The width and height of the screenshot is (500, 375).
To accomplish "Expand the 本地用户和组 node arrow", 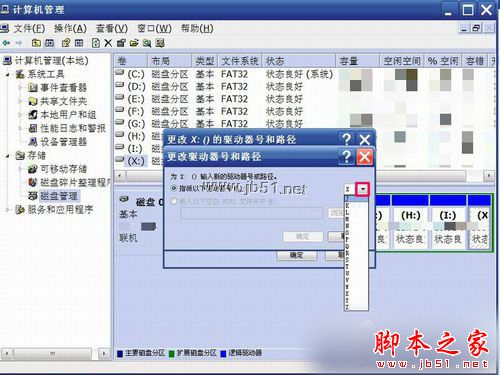I will point(21,115).
